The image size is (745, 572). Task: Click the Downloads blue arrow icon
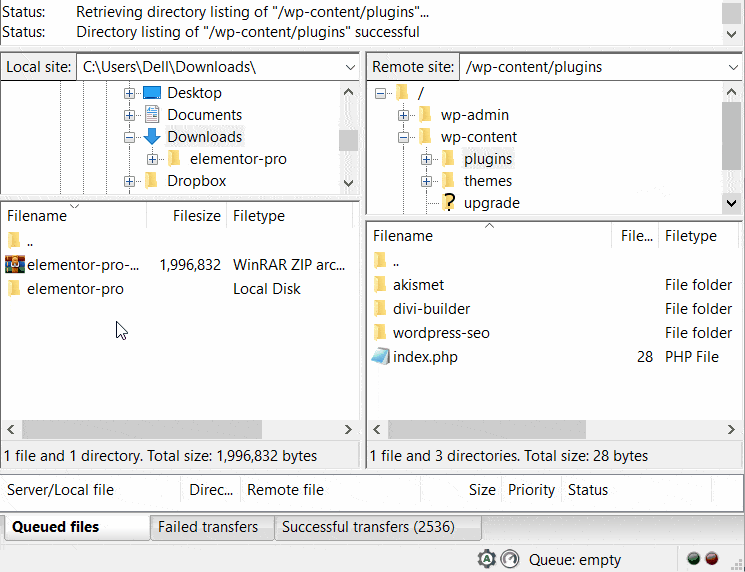point(152,137)
